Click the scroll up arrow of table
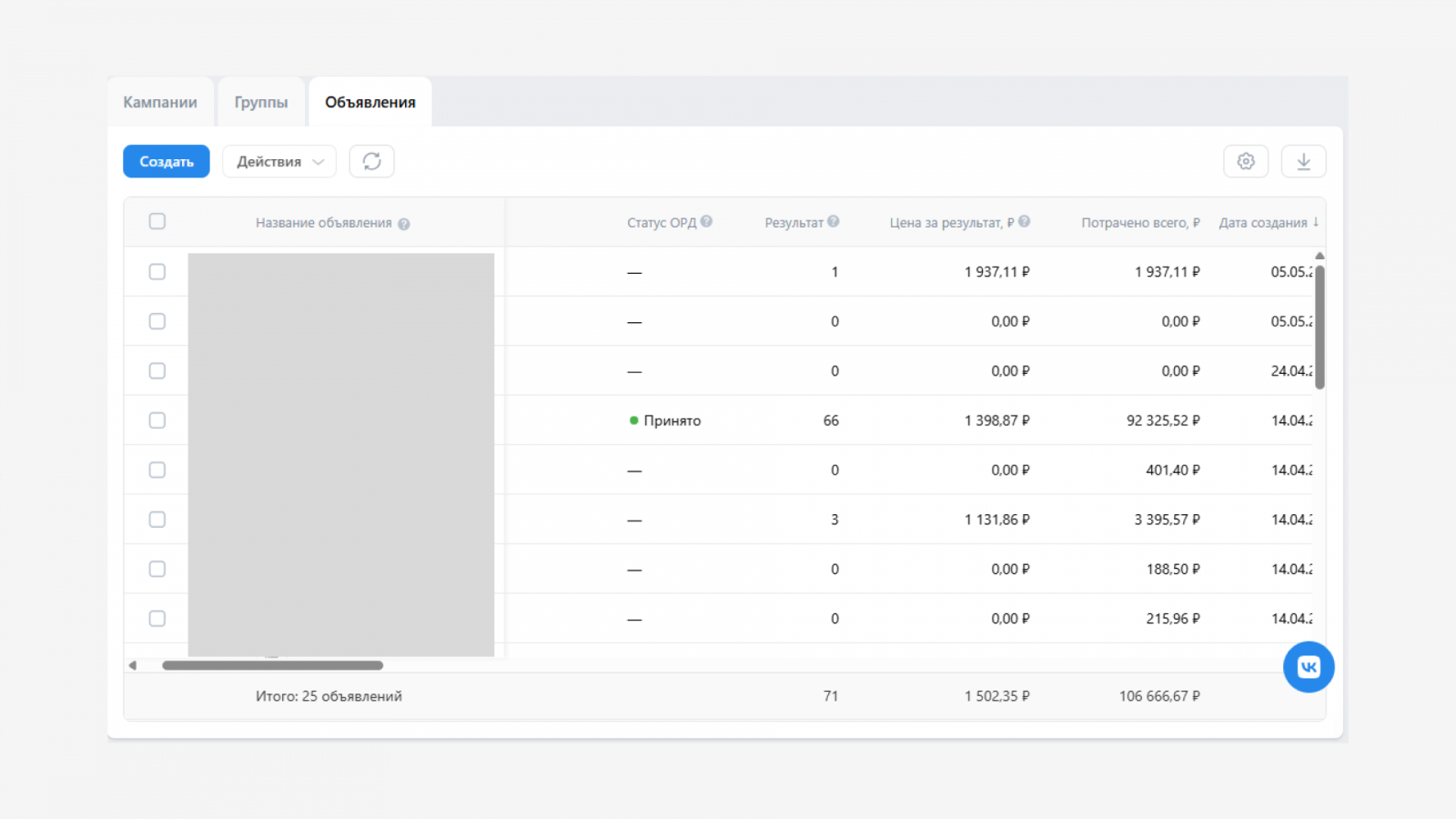Screen dimensions: 1456x819 1319,256
